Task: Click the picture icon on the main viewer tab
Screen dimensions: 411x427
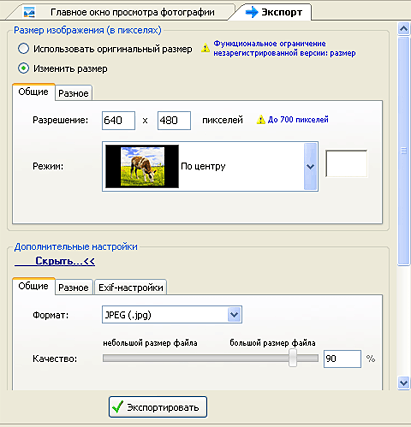Action: coord(29,13)
